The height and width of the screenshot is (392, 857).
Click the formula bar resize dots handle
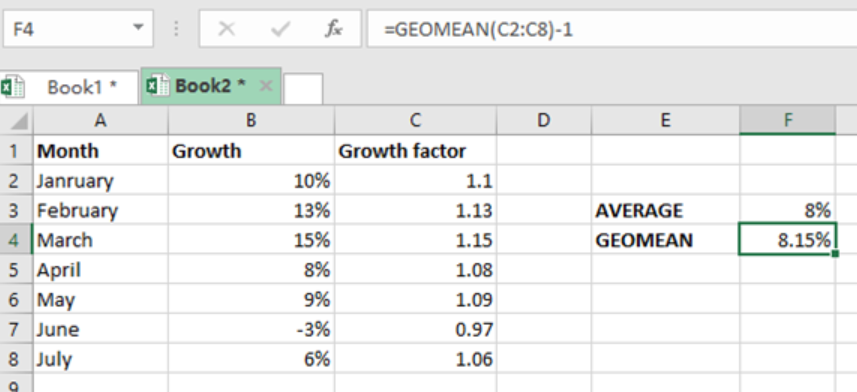click(x=176, y=28)
